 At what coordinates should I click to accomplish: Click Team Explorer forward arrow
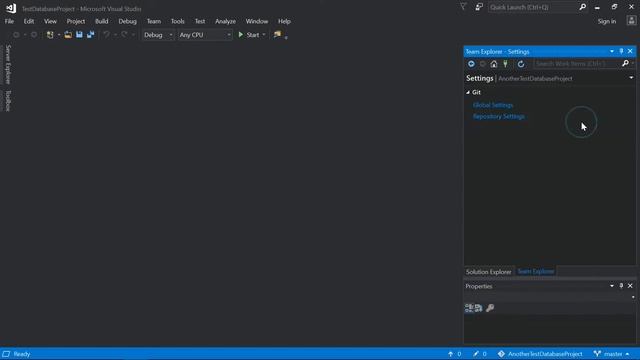483,64
